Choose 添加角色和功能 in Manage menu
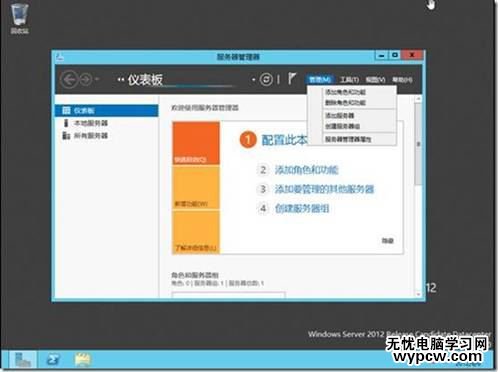This screenshot has width=498, height=372. tap(345, 92)
